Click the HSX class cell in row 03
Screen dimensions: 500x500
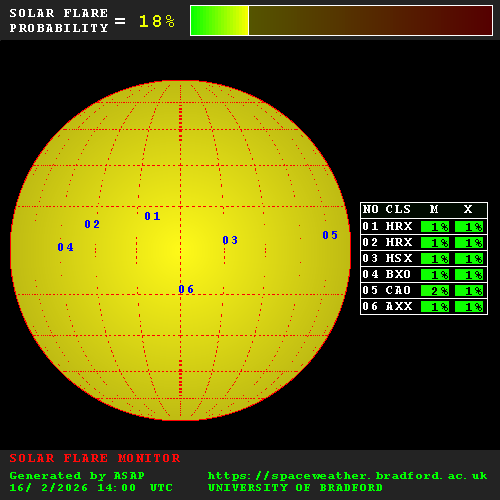399,258
